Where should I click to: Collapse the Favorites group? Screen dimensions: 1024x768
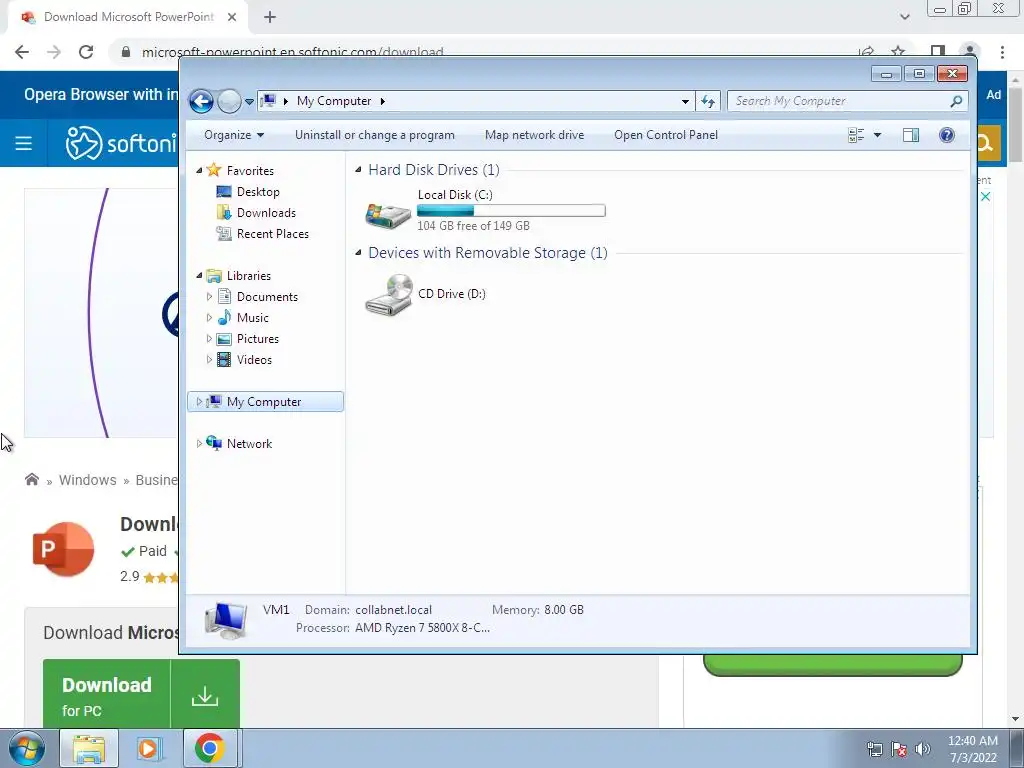199,170
